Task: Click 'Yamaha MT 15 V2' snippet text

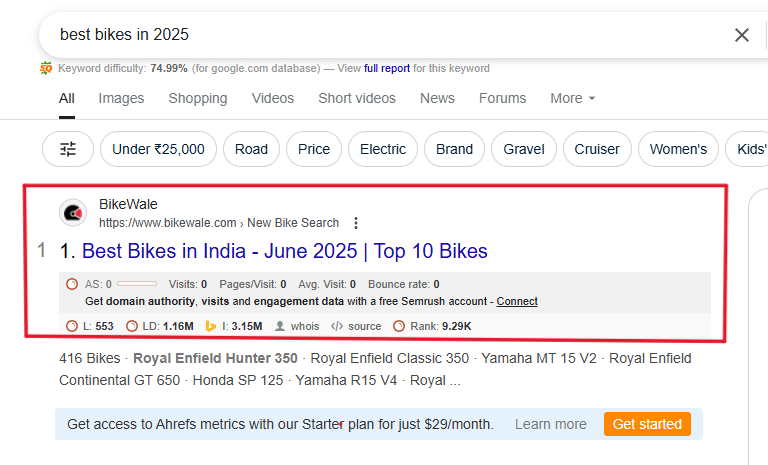Action: click(539, 359)
